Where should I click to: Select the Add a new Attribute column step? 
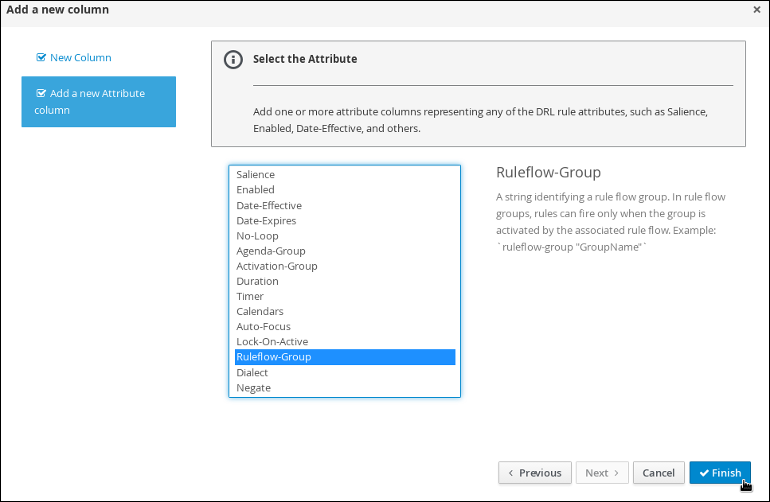point(99,102)
